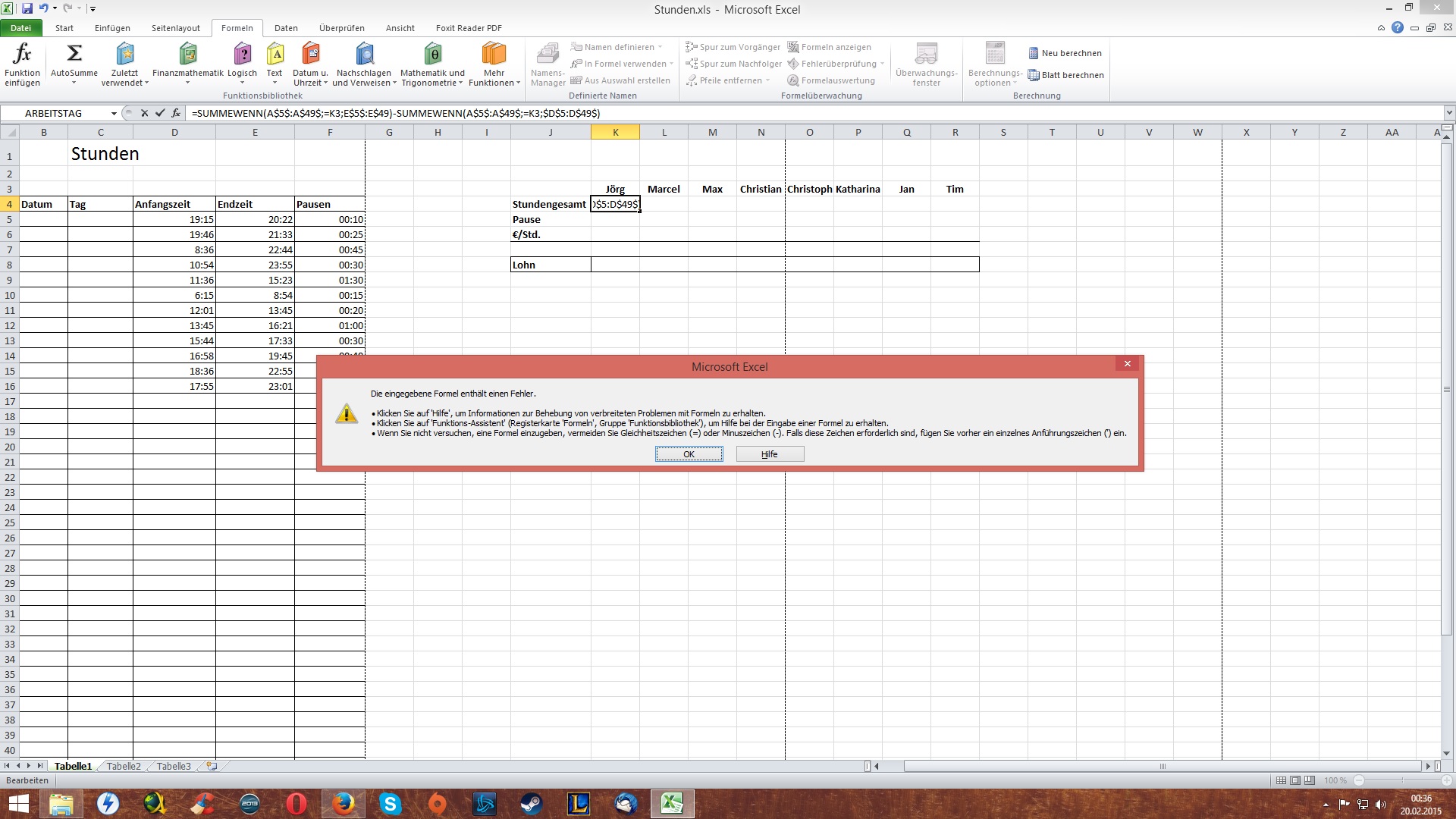The height and width of the screenshot is (819, 1456).
Task: Click the AutoSumme sigma icon
Action: pos(74,55)
